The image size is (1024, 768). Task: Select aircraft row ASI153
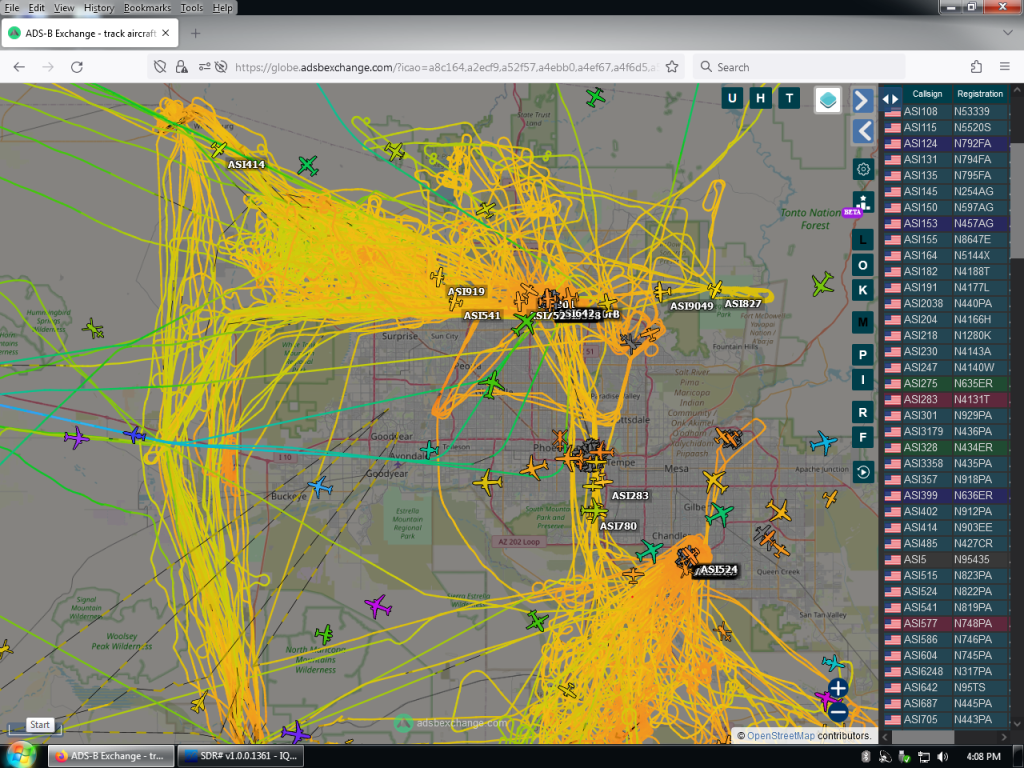point(947,223)
